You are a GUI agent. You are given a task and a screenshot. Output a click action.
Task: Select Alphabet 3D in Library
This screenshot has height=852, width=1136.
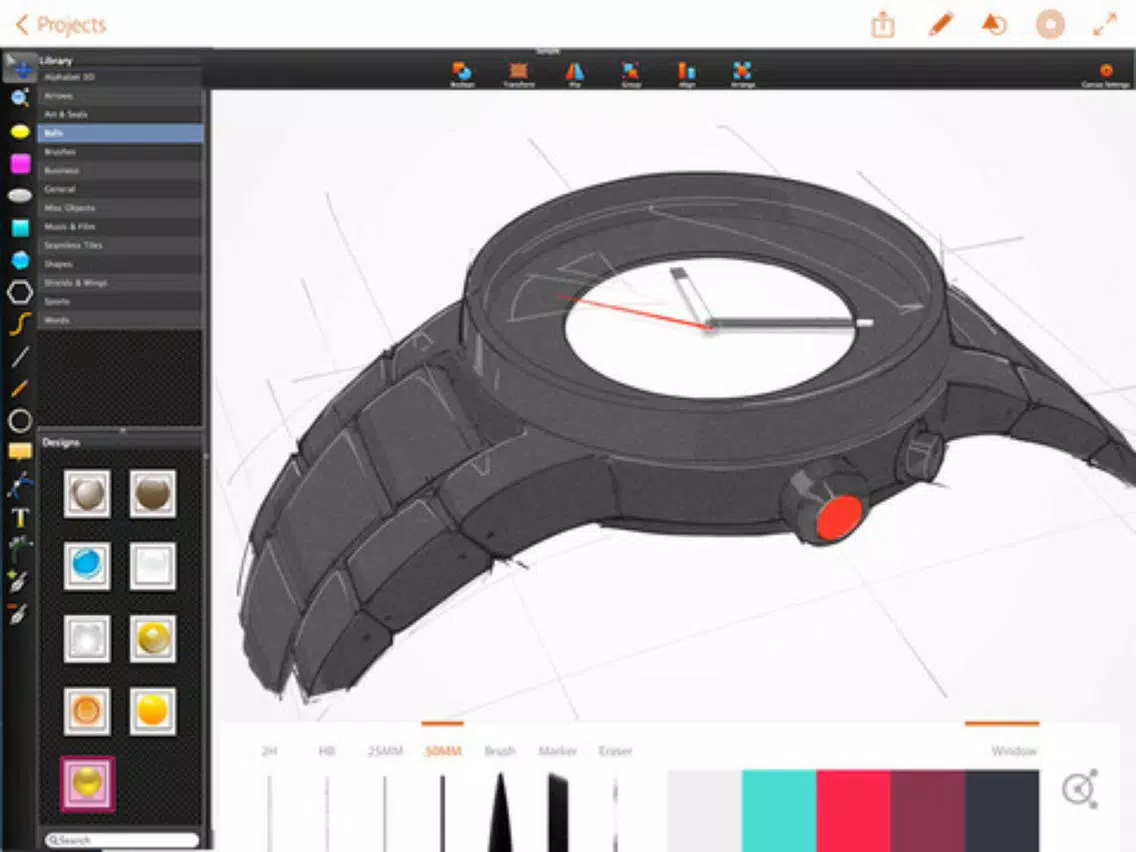pyautogui.click(x=120, y=77)
